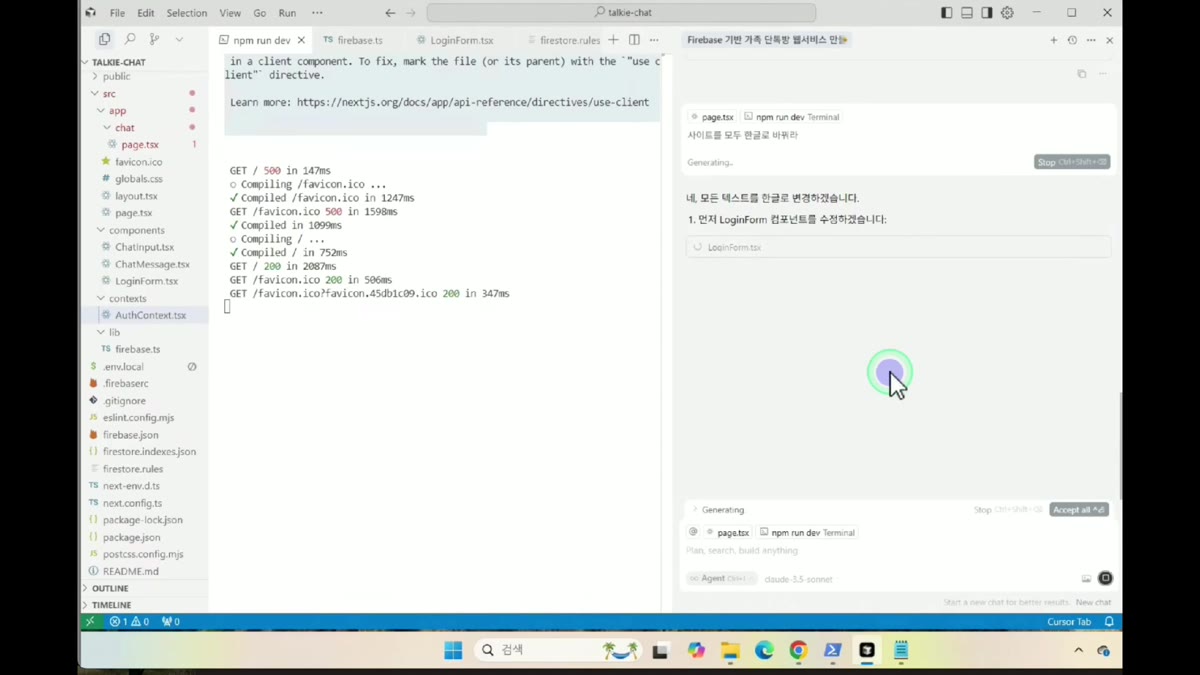Open the Agent mode dropdown
1200x675 pixels.
720,579
